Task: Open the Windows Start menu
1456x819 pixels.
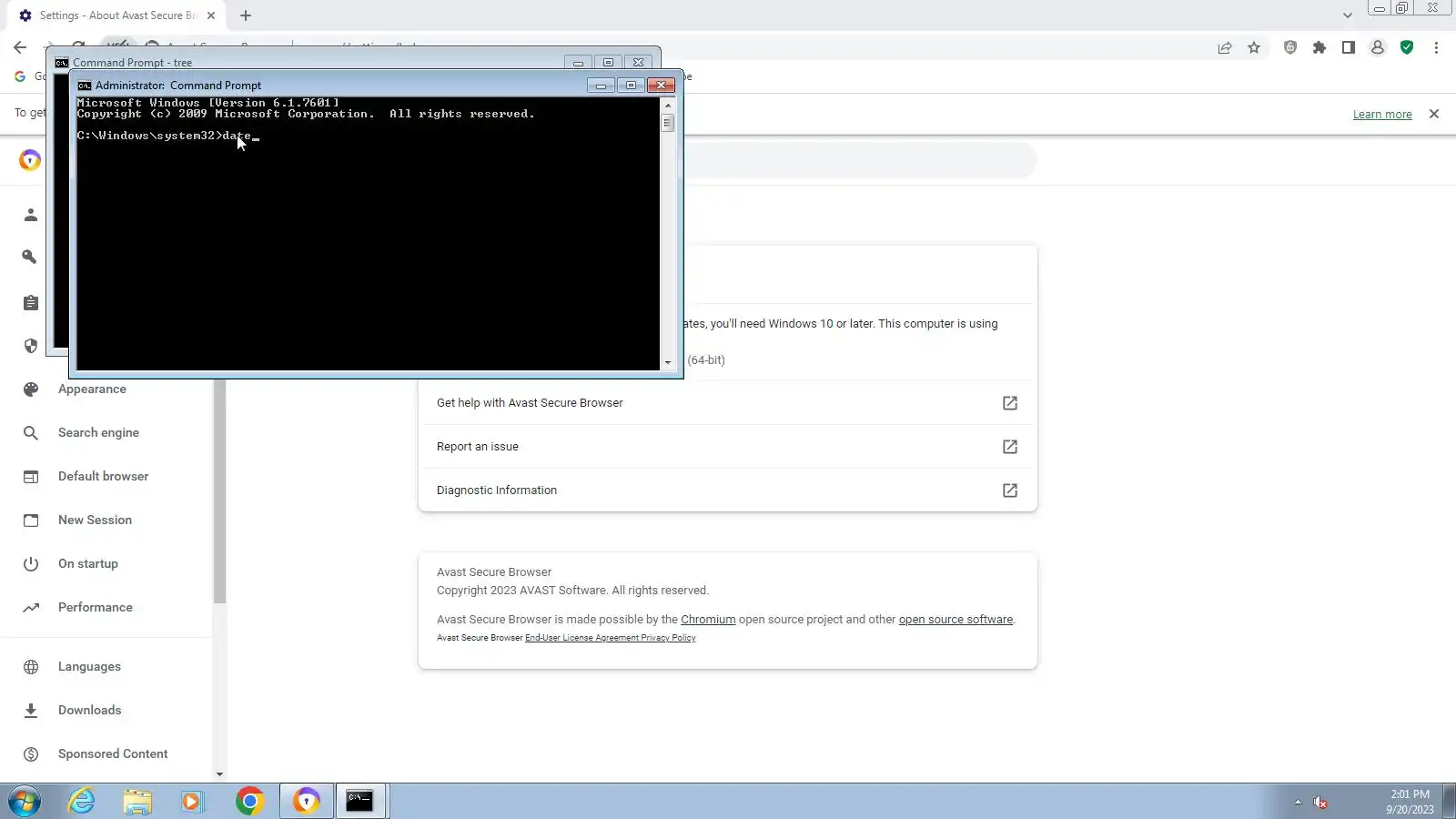Action: [x=25, y=802]
